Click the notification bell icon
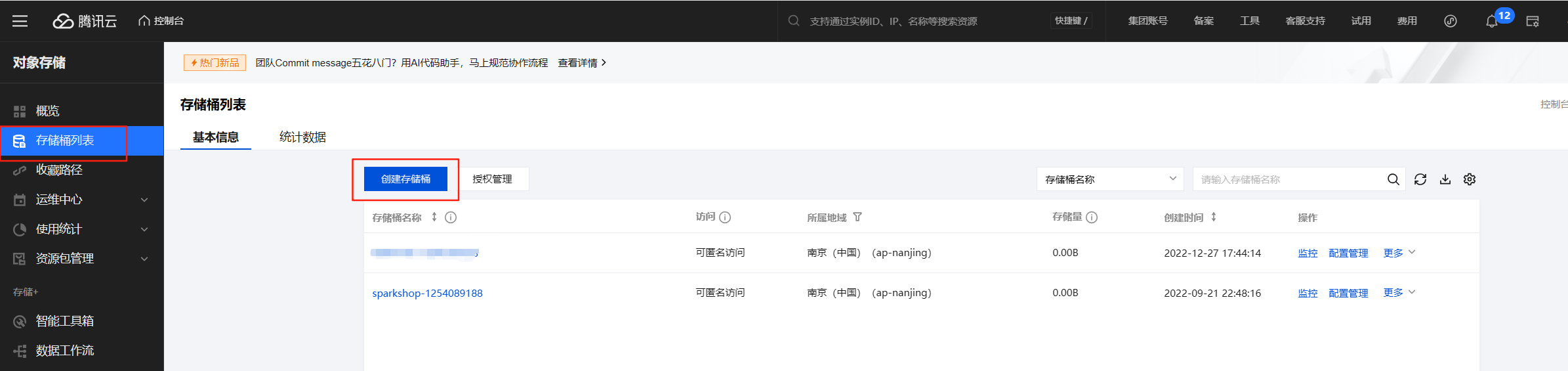The width and height of the screenshot is (1568, 371). click(1491, 21)
